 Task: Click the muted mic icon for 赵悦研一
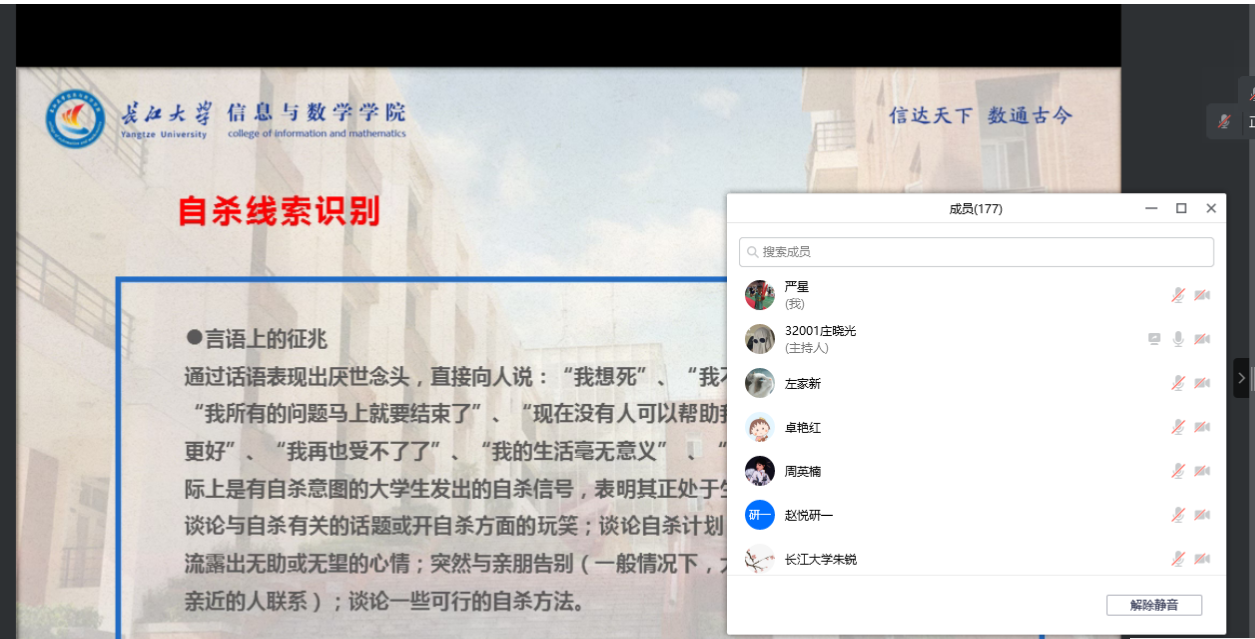coord(1179,515)
